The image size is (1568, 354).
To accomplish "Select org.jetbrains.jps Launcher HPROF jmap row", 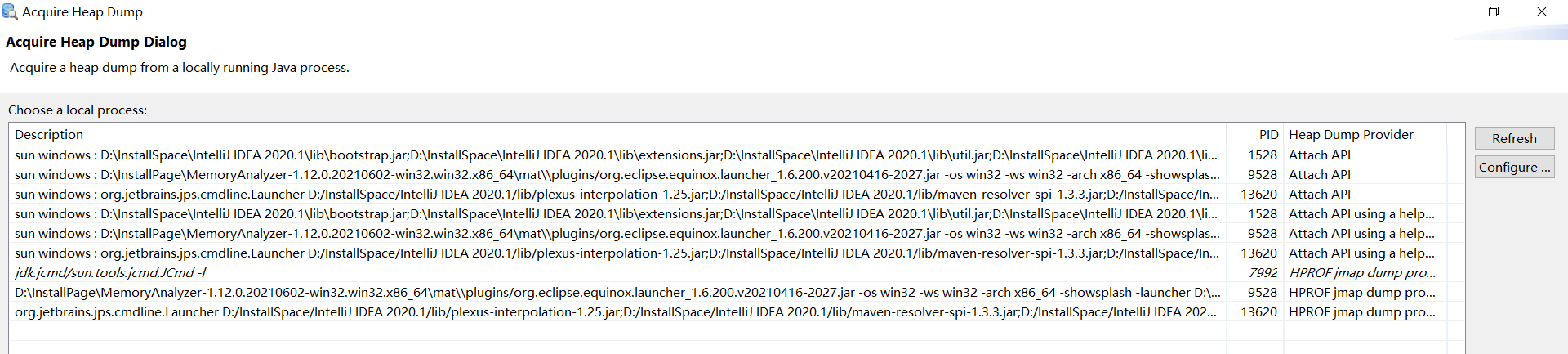I will (x=572, y=312).
